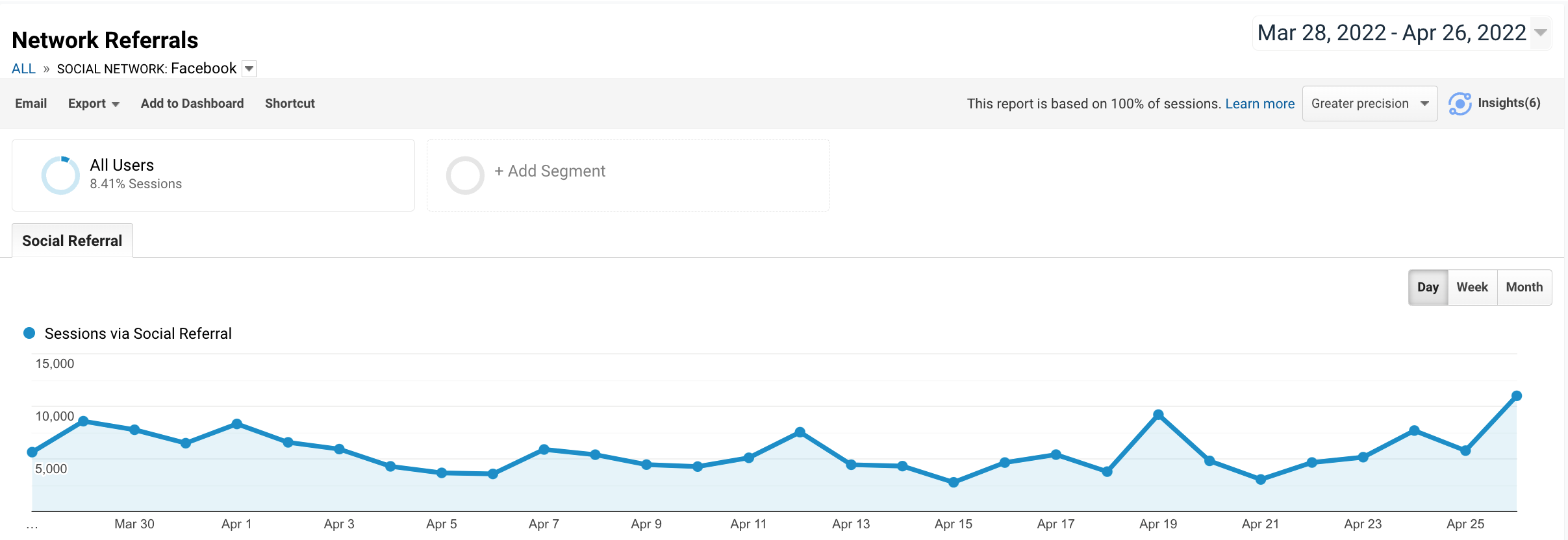Select the Social Referral tab
This screenshot has width=1568, height=540.
tap(72, 241)
